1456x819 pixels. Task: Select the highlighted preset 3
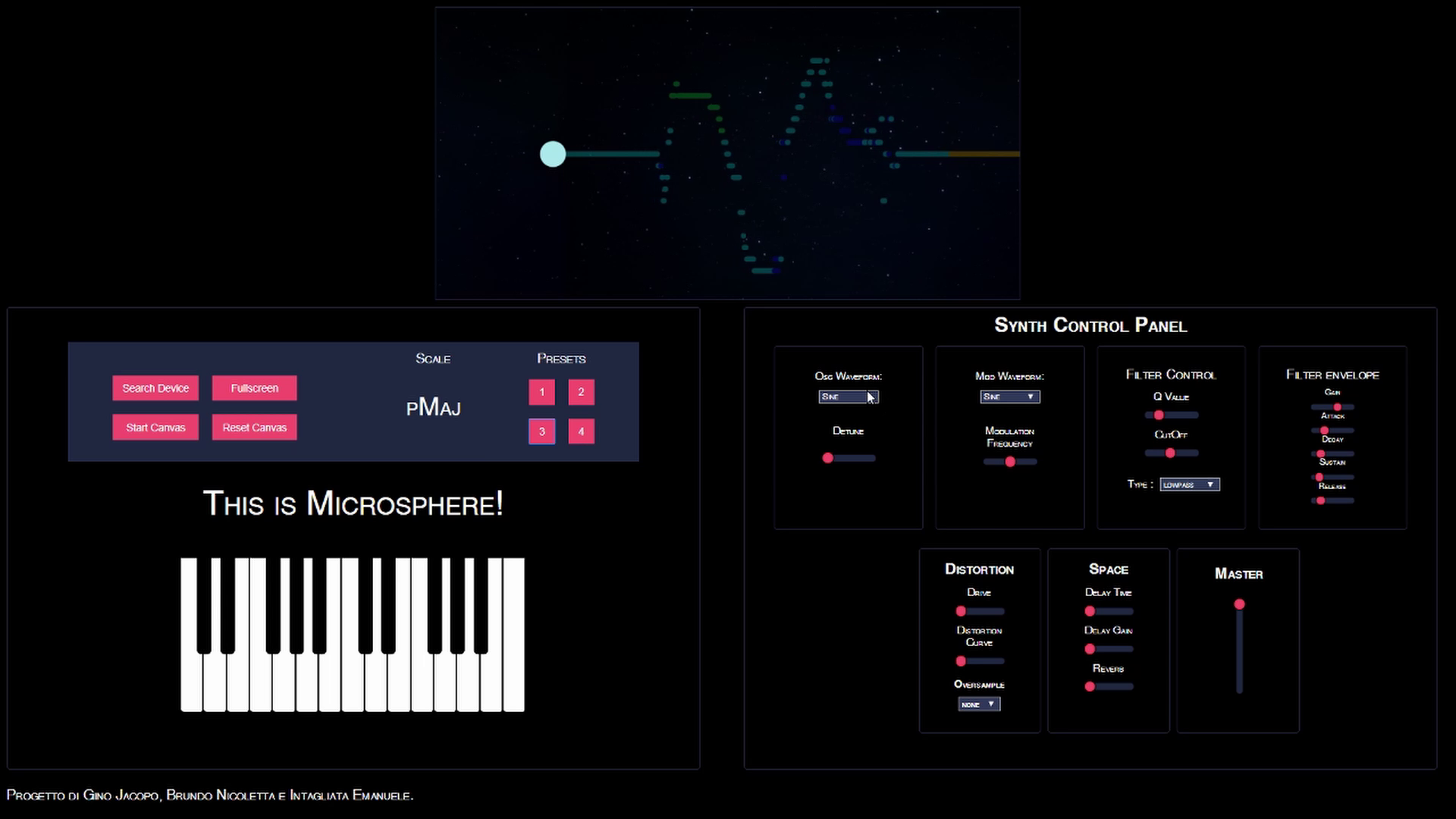[541, 431]
